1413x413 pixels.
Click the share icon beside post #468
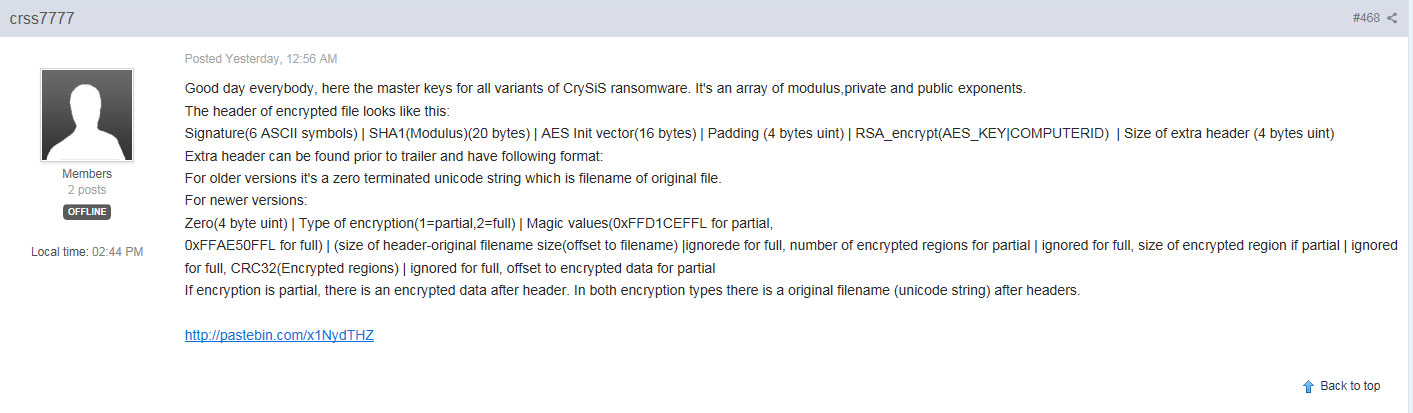1392,18
